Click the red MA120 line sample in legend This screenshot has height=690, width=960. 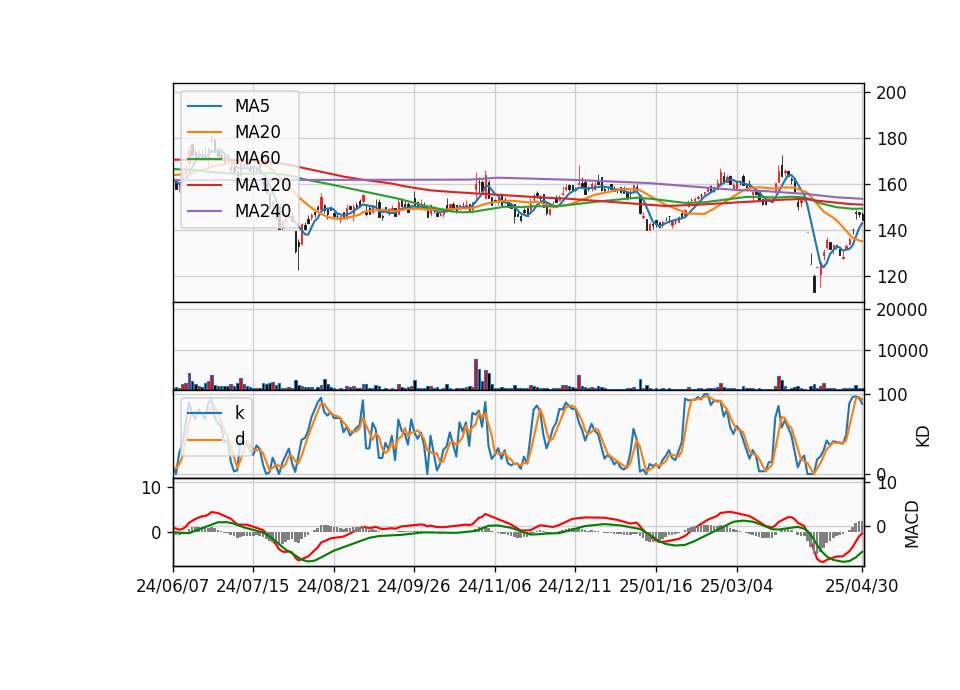tap(204, 185)
